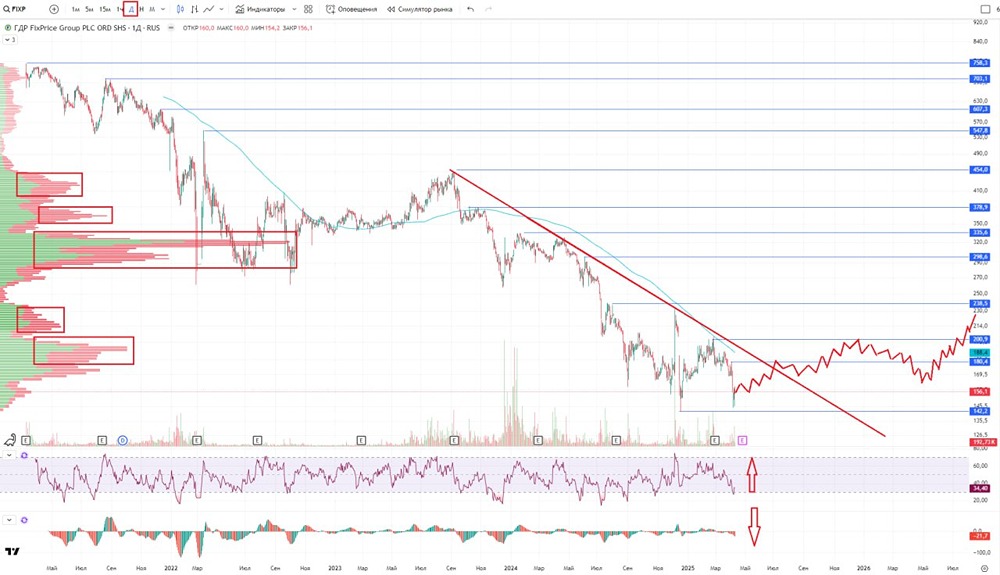Click the 298,6 price level label
Viewport: 1000px width, 575px height.
980,257
